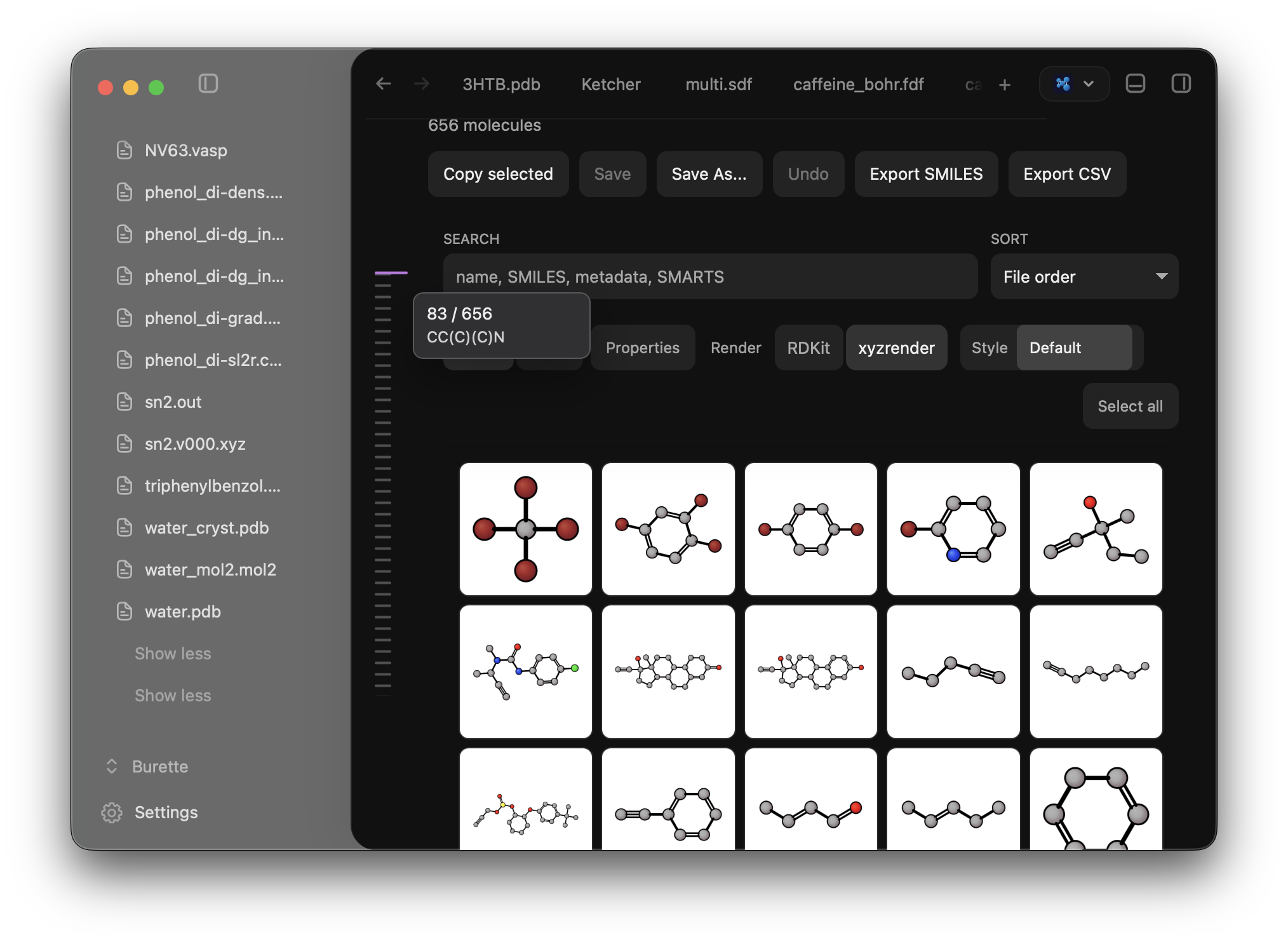Click the forward navigation arrow
The height and width of the screenshot is (944, 1288).
click(x=422, y=84)
